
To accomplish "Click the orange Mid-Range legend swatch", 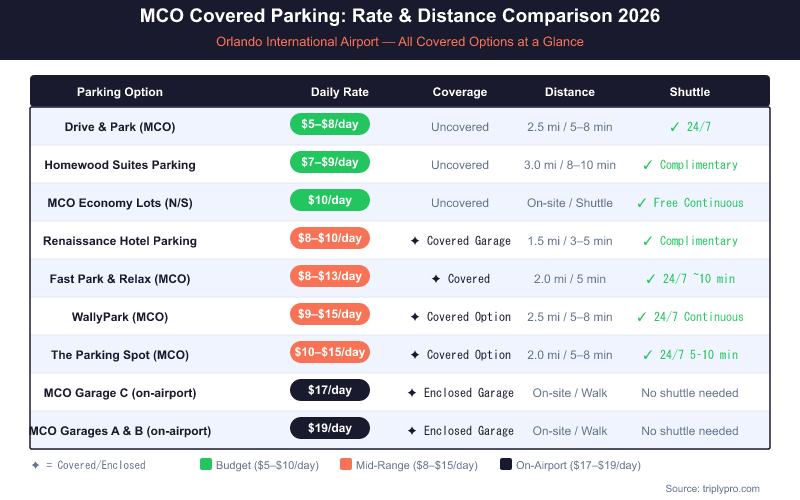I will [345, 464].
